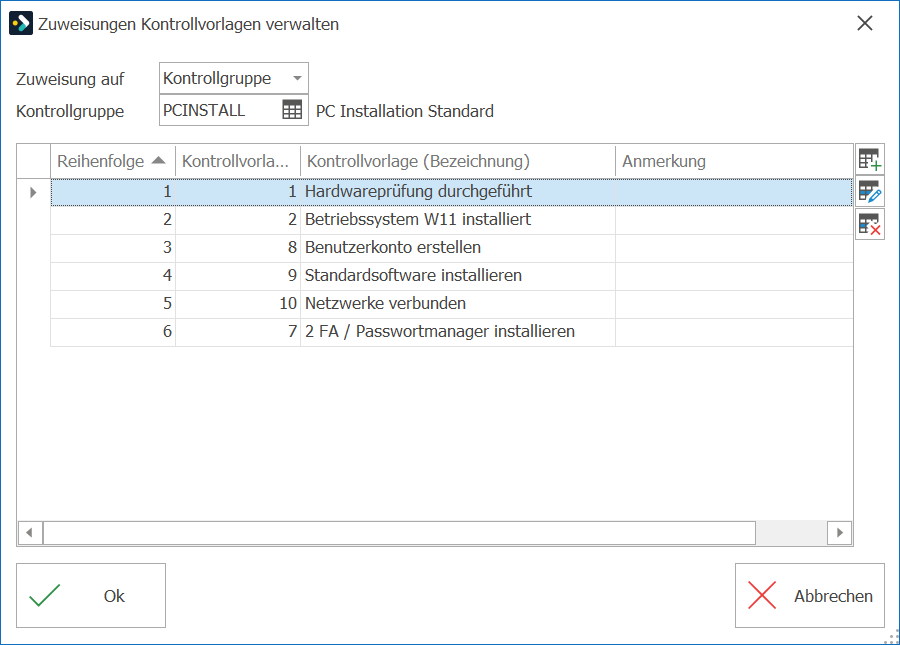The height and width of the screenshot is (645, 900).
Task: Select the row Netzwerke verbunden
Action: point(451,304)
